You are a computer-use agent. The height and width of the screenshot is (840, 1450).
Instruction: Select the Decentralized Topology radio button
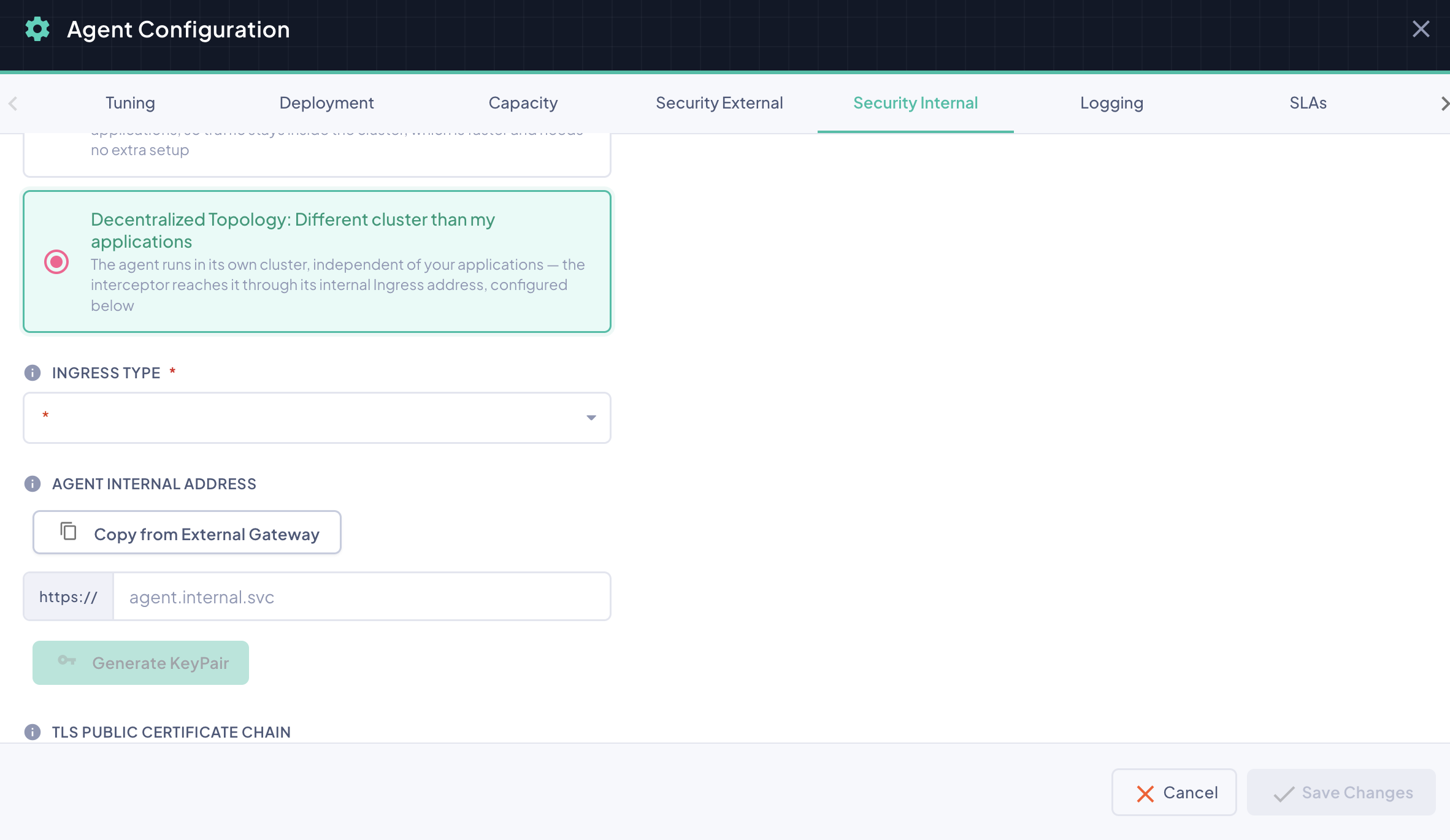click(x=56, y=262)
